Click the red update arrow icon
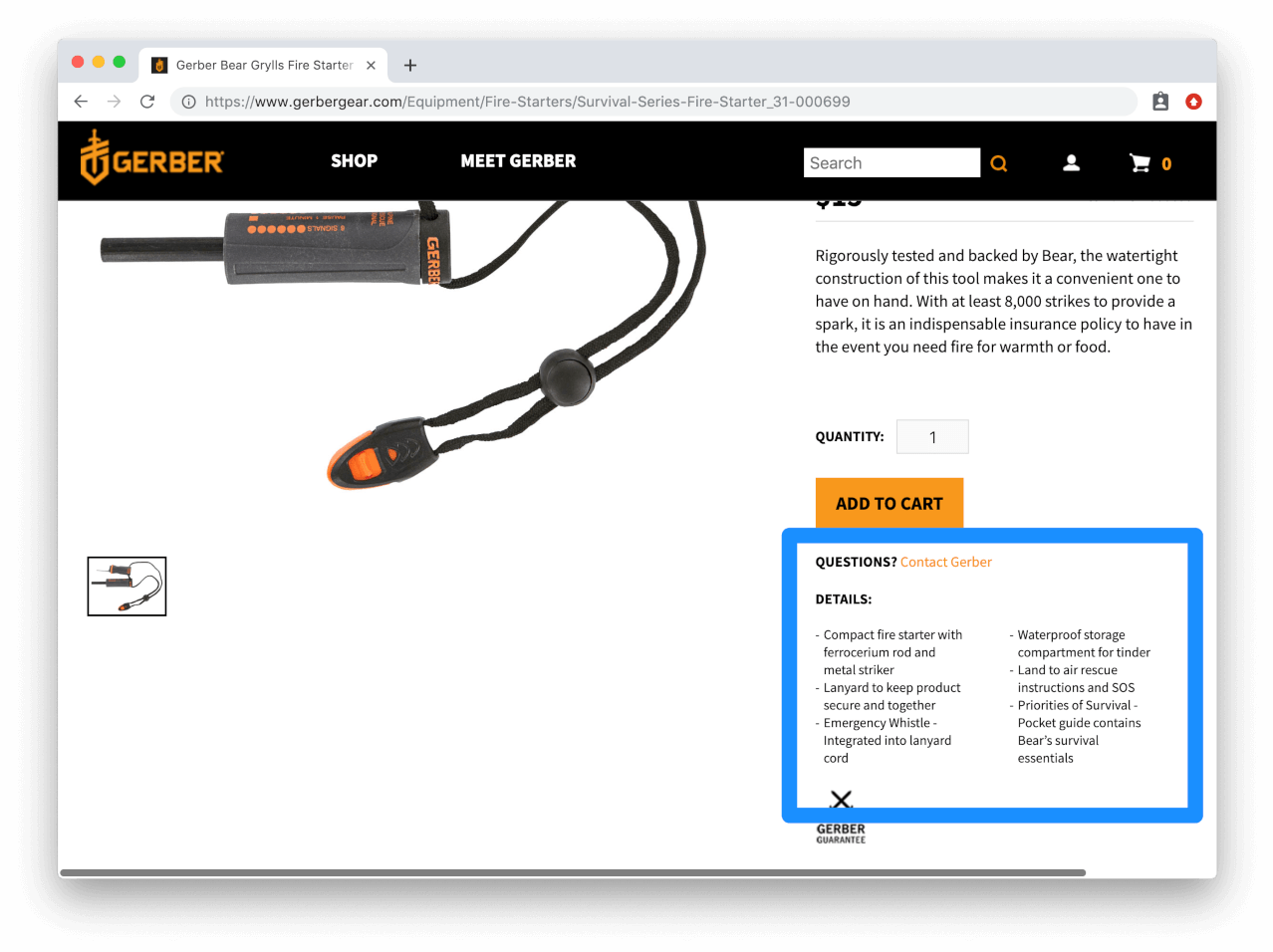The height and width of the screenshot is (952, 1273). pyautogui.click(x=1193, y=102)
